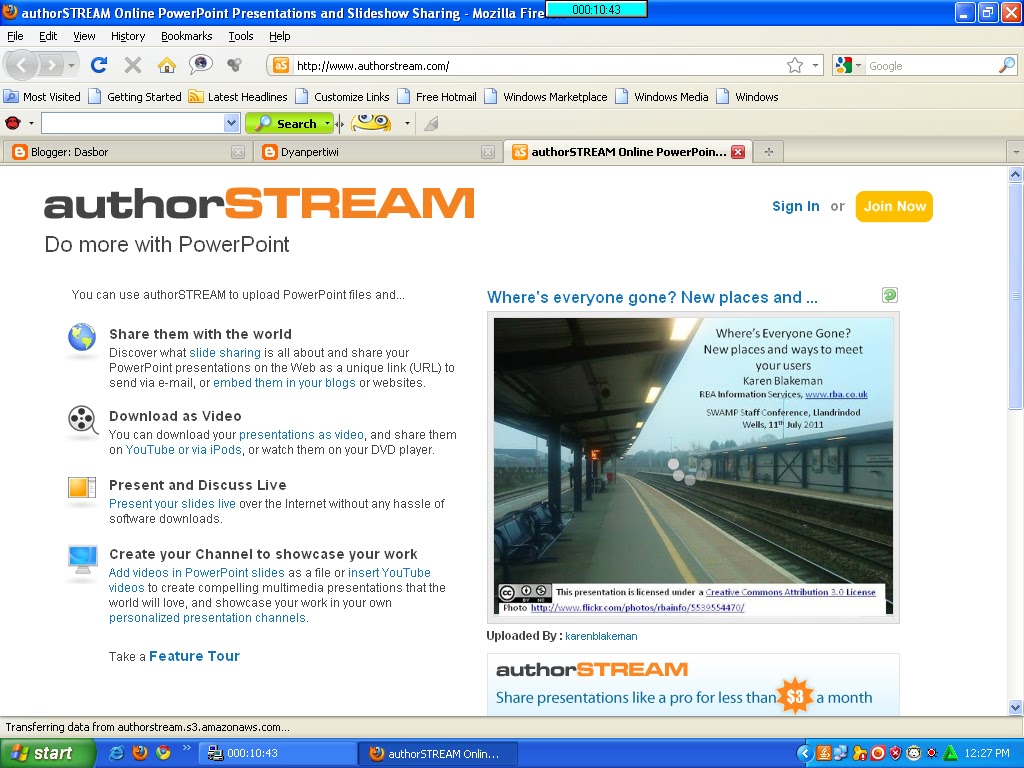Click the orange slide icon beside Present and Discuss

82,488
